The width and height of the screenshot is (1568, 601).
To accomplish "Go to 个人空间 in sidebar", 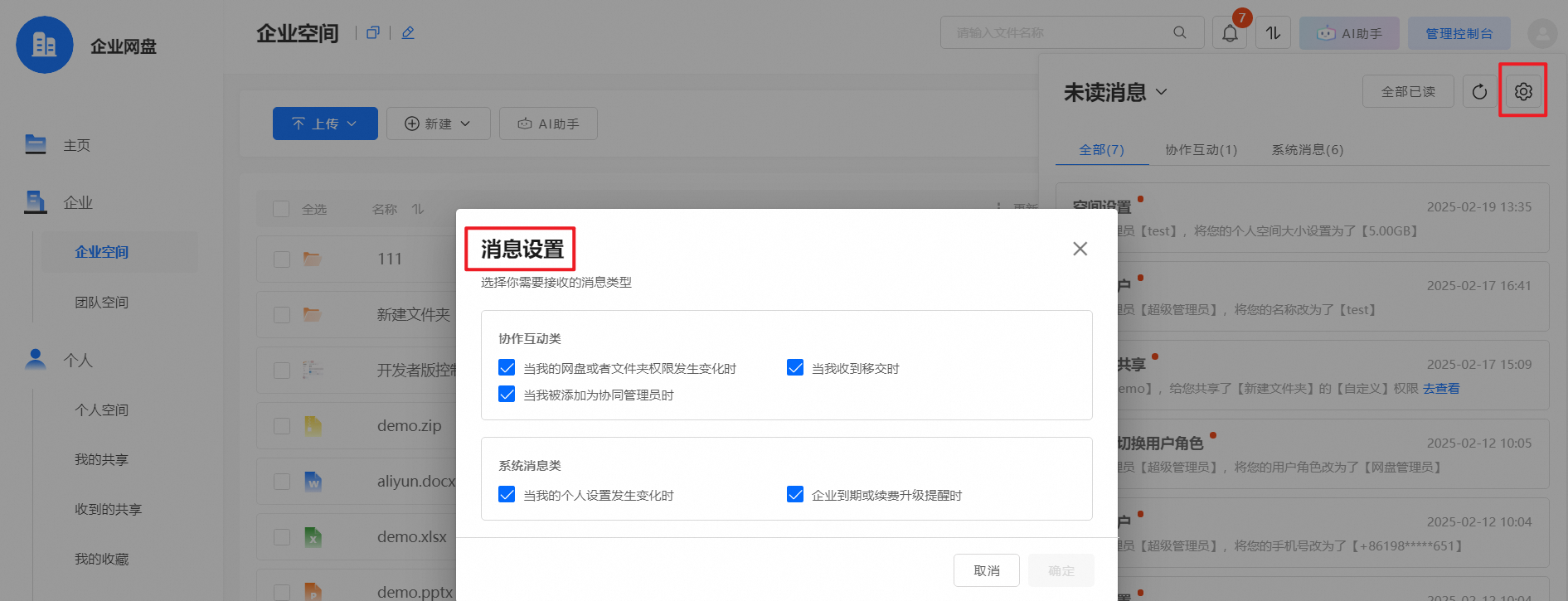I will pos(101,410).
